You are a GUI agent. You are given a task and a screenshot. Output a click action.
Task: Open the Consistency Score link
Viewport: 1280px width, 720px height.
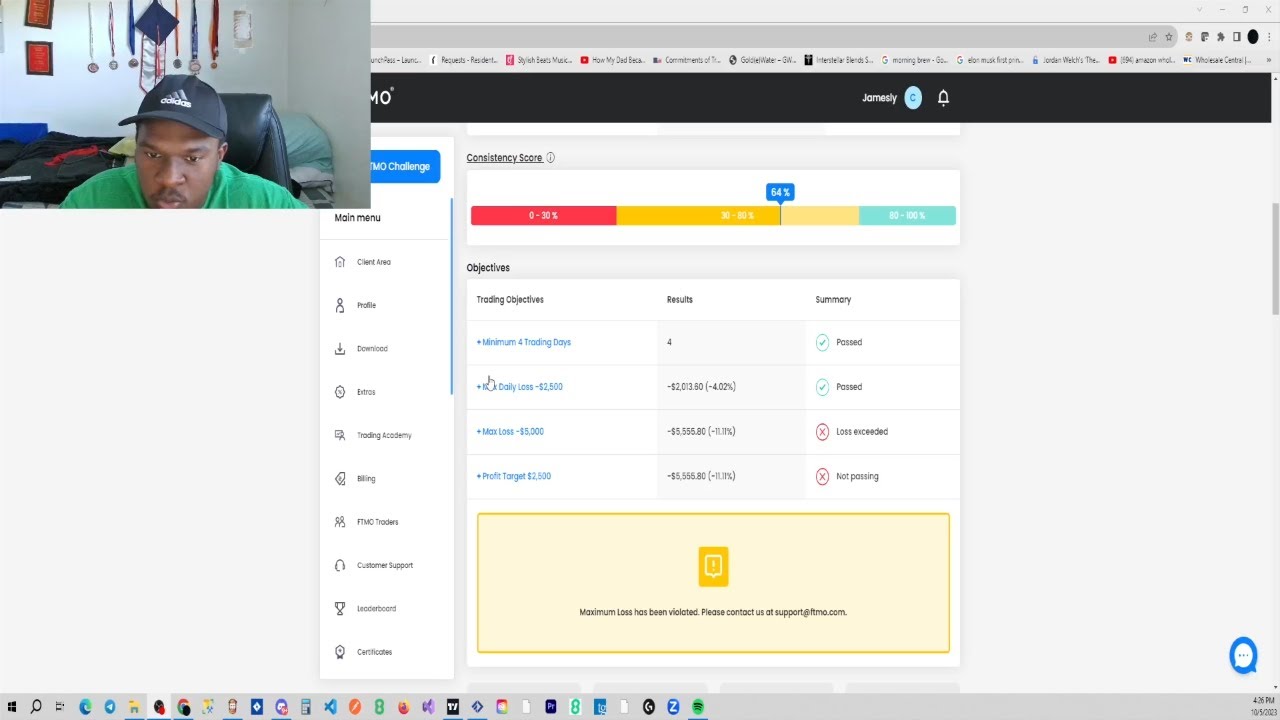point(504,158)
